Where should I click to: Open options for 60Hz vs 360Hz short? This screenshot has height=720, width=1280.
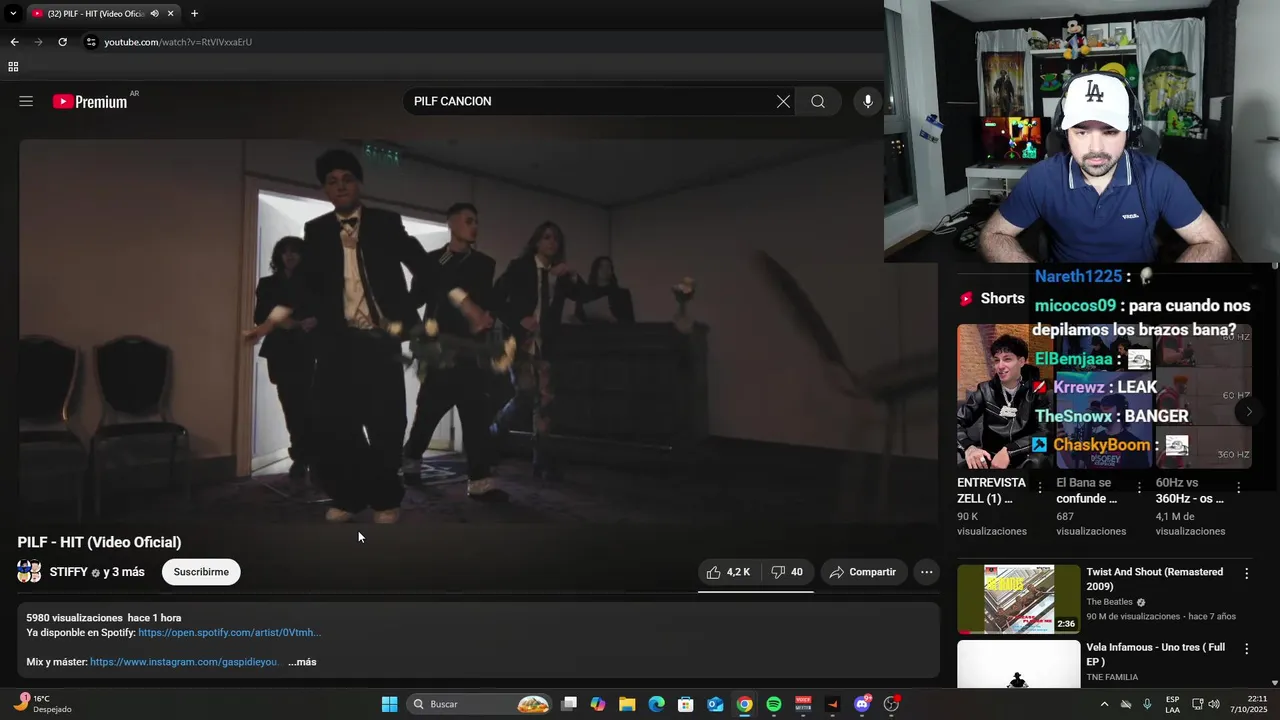(1238, 488)
